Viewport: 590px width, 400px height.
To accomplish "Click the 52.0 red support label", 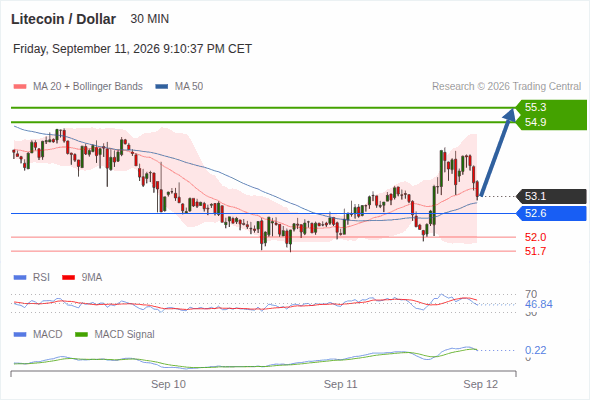I will pyautogui.click(x=535, y=237).
